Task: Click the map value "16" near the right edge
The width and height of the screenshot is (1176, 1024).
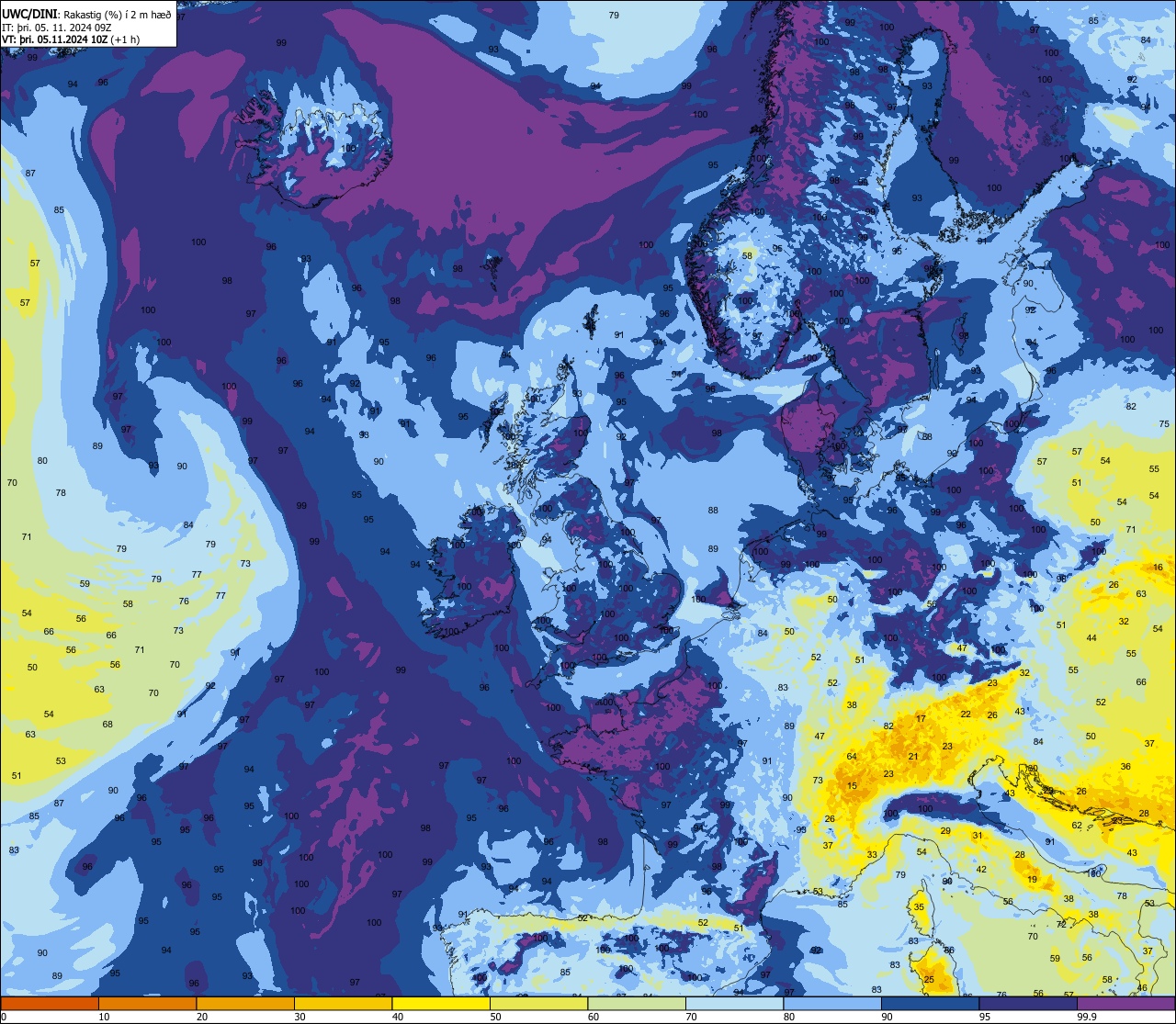Action: coord(1158,568)
